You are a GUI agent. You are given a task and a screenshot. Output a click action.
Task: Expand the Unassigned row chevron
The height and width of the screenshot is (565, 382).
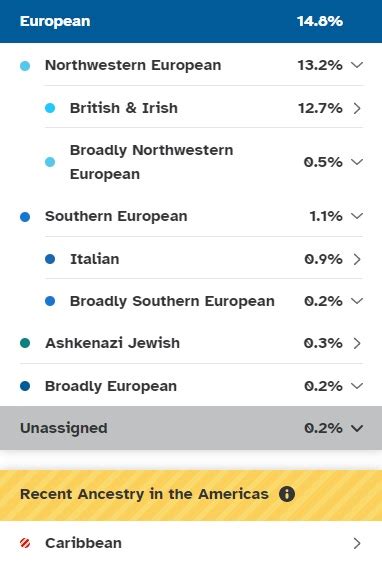click(x=357, y=428)
